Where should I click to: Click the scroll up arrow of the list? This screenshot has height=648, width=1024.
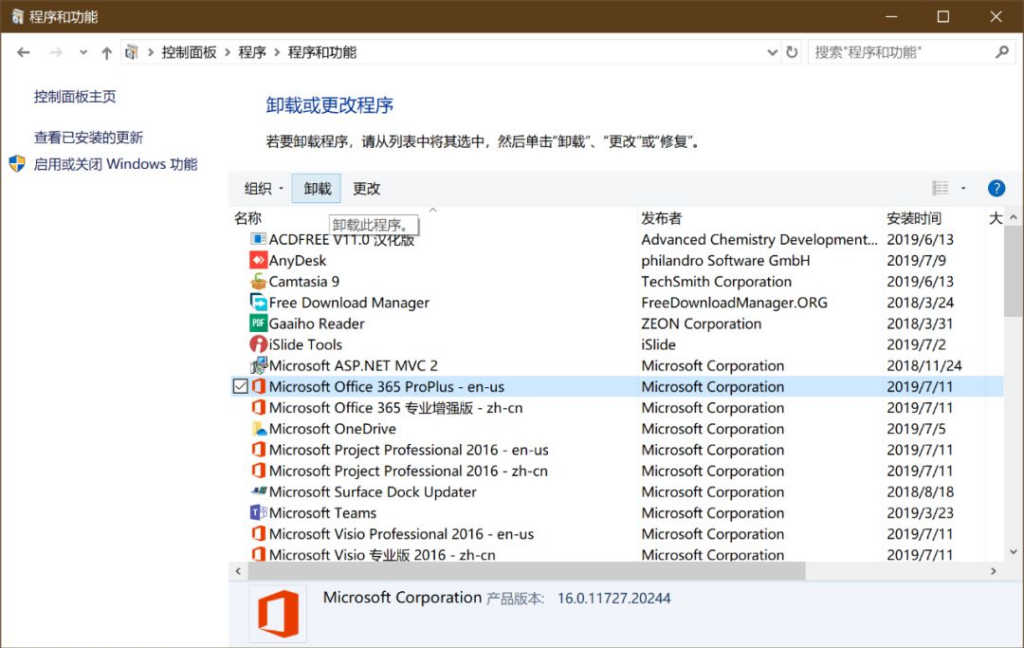coord(1013,217)
